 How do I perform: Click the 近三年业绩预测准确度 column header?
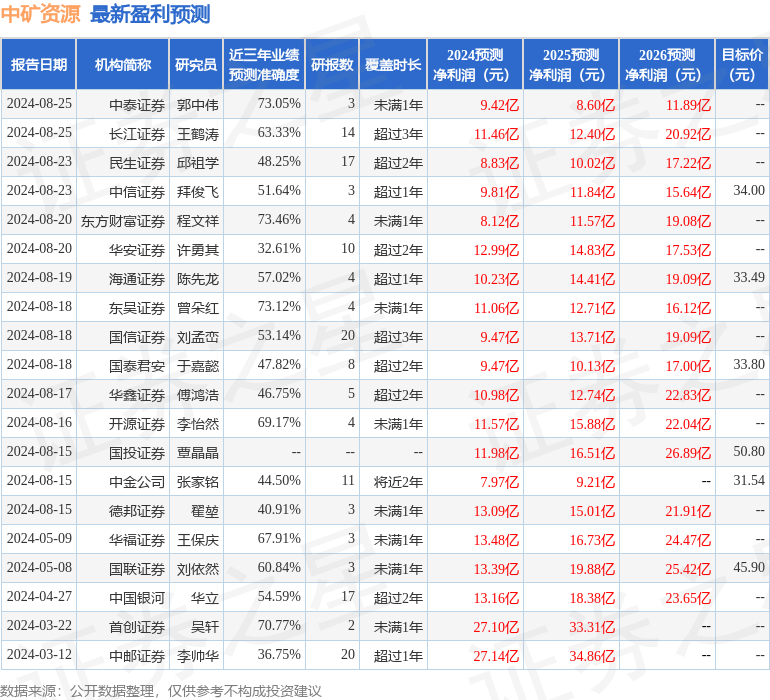coord(264,65)
